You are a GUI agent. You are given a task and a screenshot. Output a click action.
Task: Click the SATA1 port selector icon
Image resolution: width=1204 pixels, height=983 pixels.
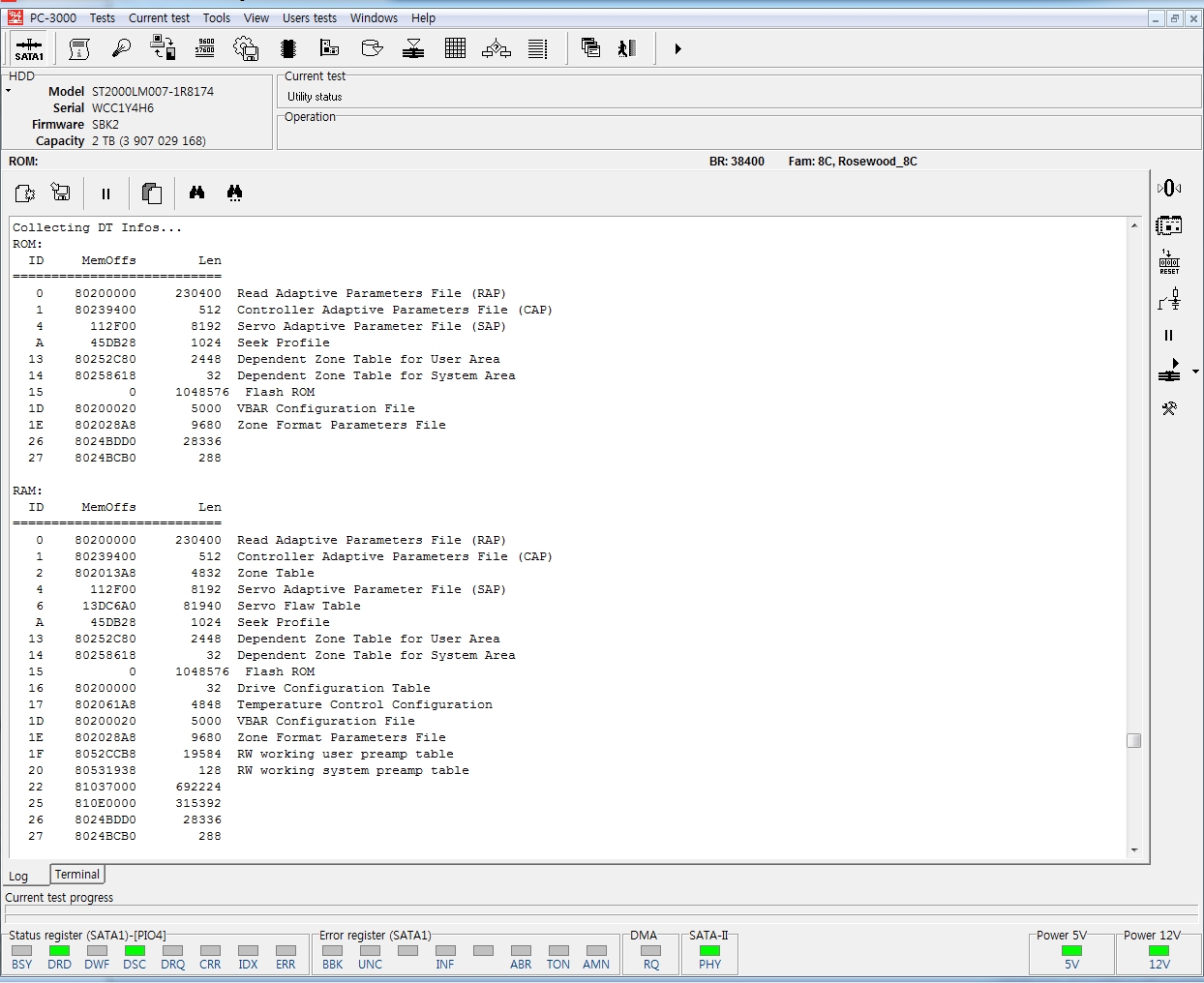coord(29,48)
